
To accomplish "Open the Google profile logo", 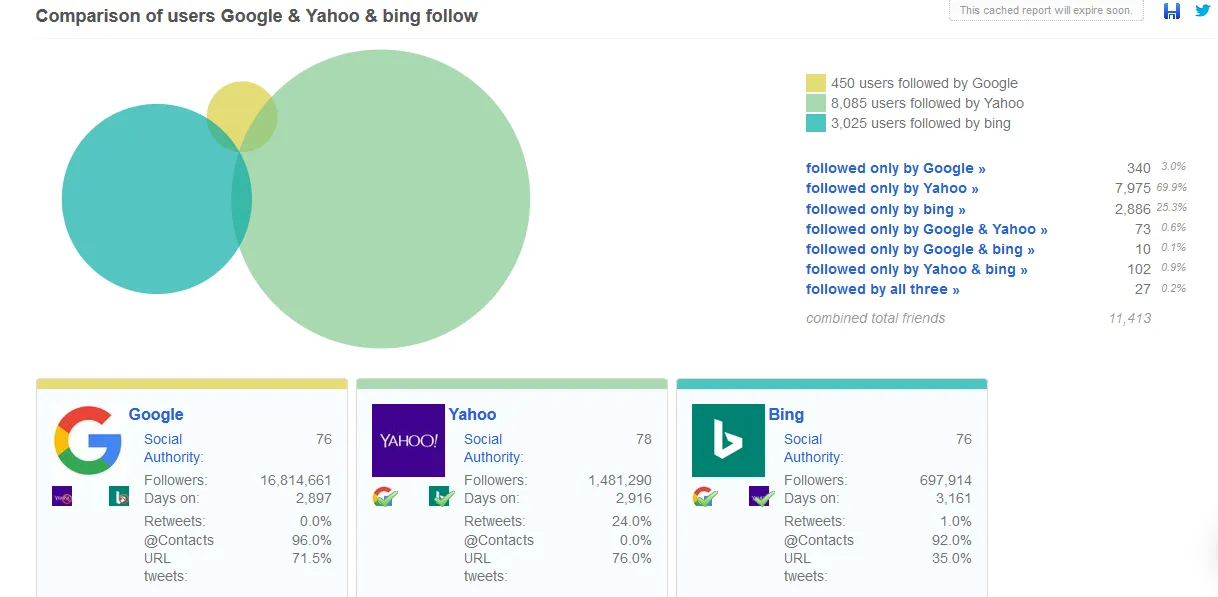I will pos(88,440).
